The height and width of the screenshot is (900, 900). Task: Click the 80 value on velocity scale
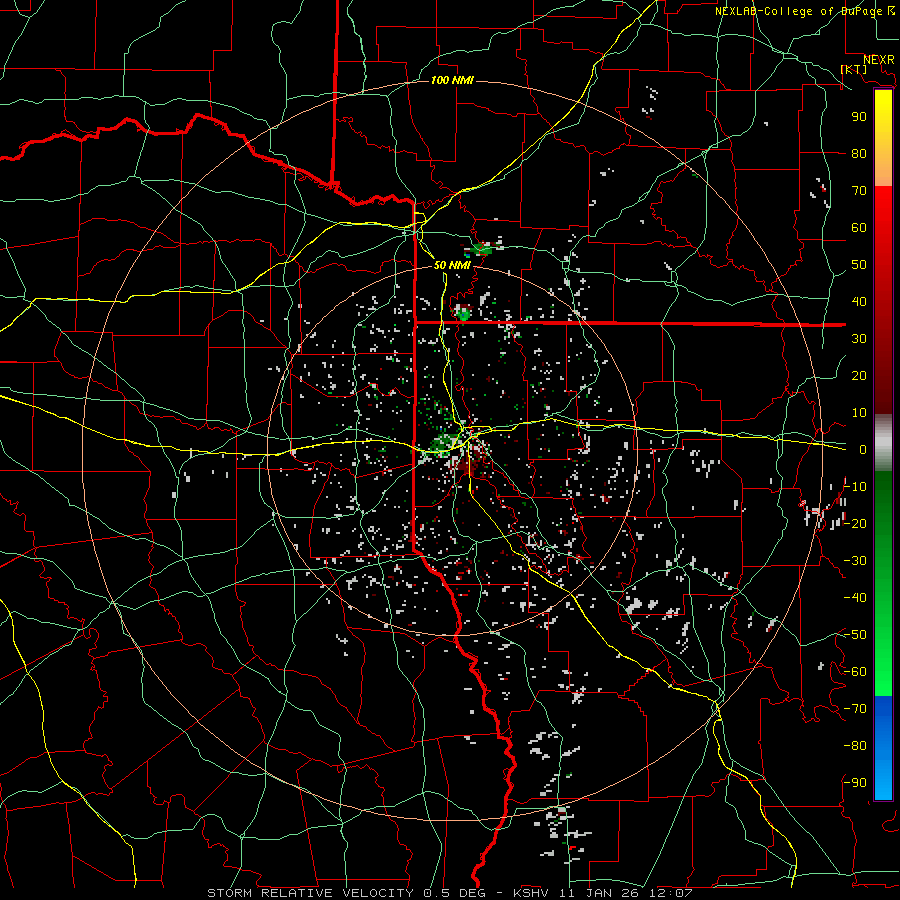[859, 153]
